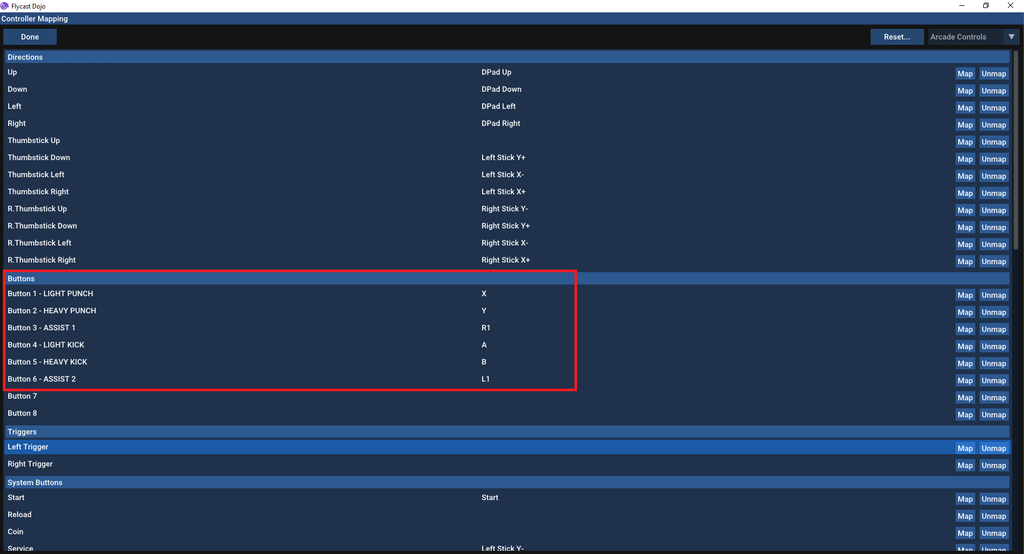Click the Flycast Dojo title bar icon
Viewport: 1024px width, 554px height.
coord(6,6)
